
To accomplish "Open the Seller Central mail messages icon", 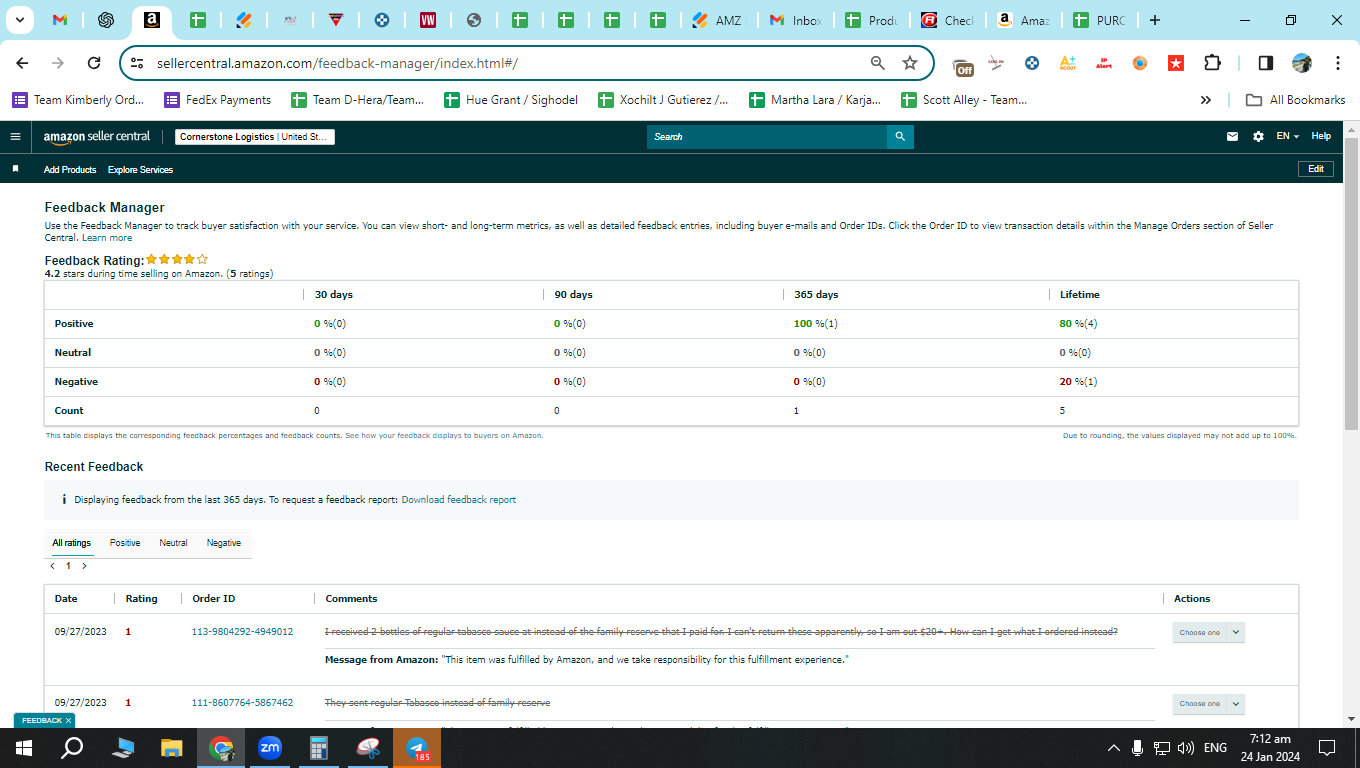I will (1232, 137).
